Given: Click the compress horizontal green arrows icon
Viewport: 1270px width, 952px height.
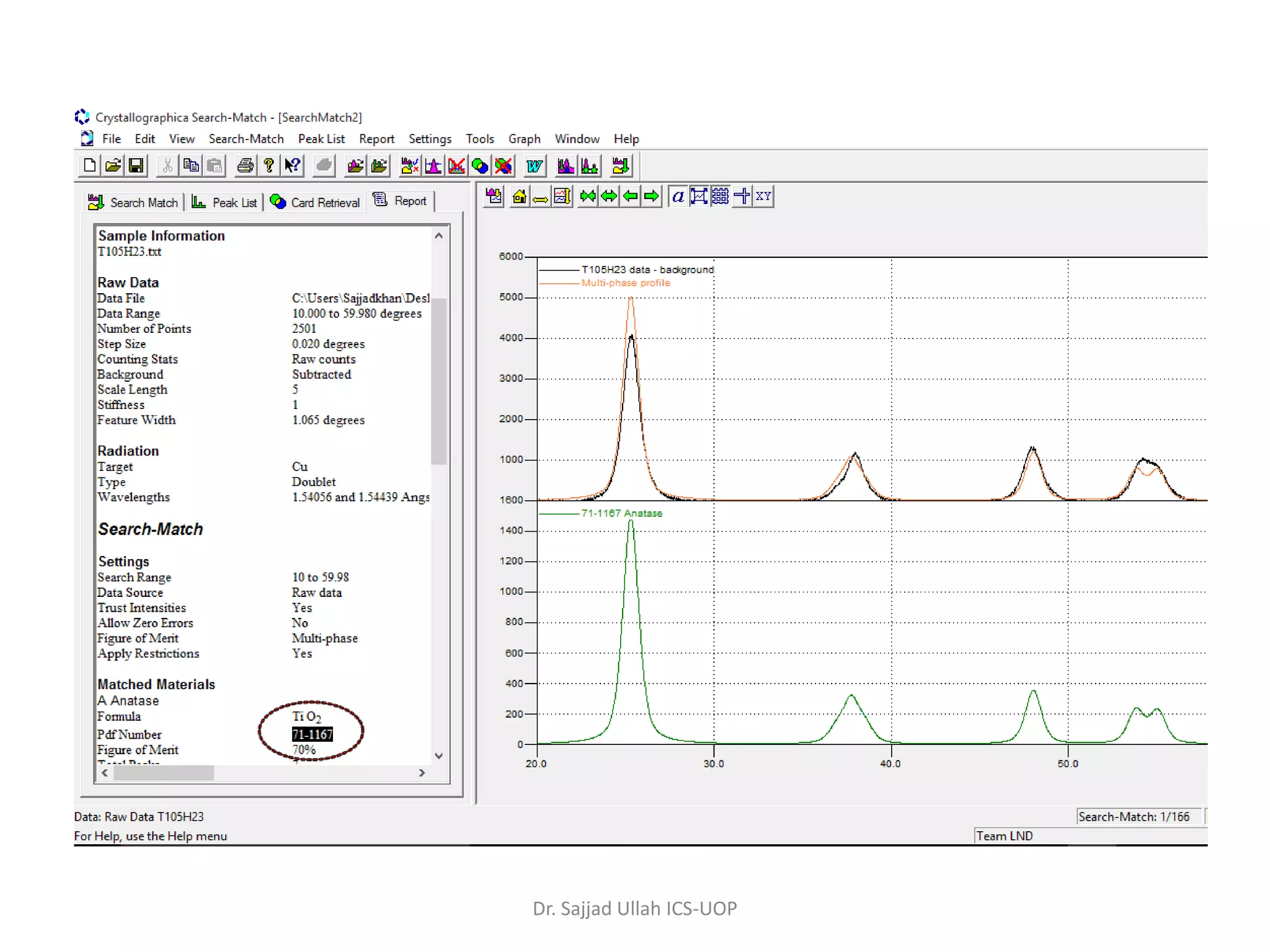Looking at the screenshot, I should [588, 196].
